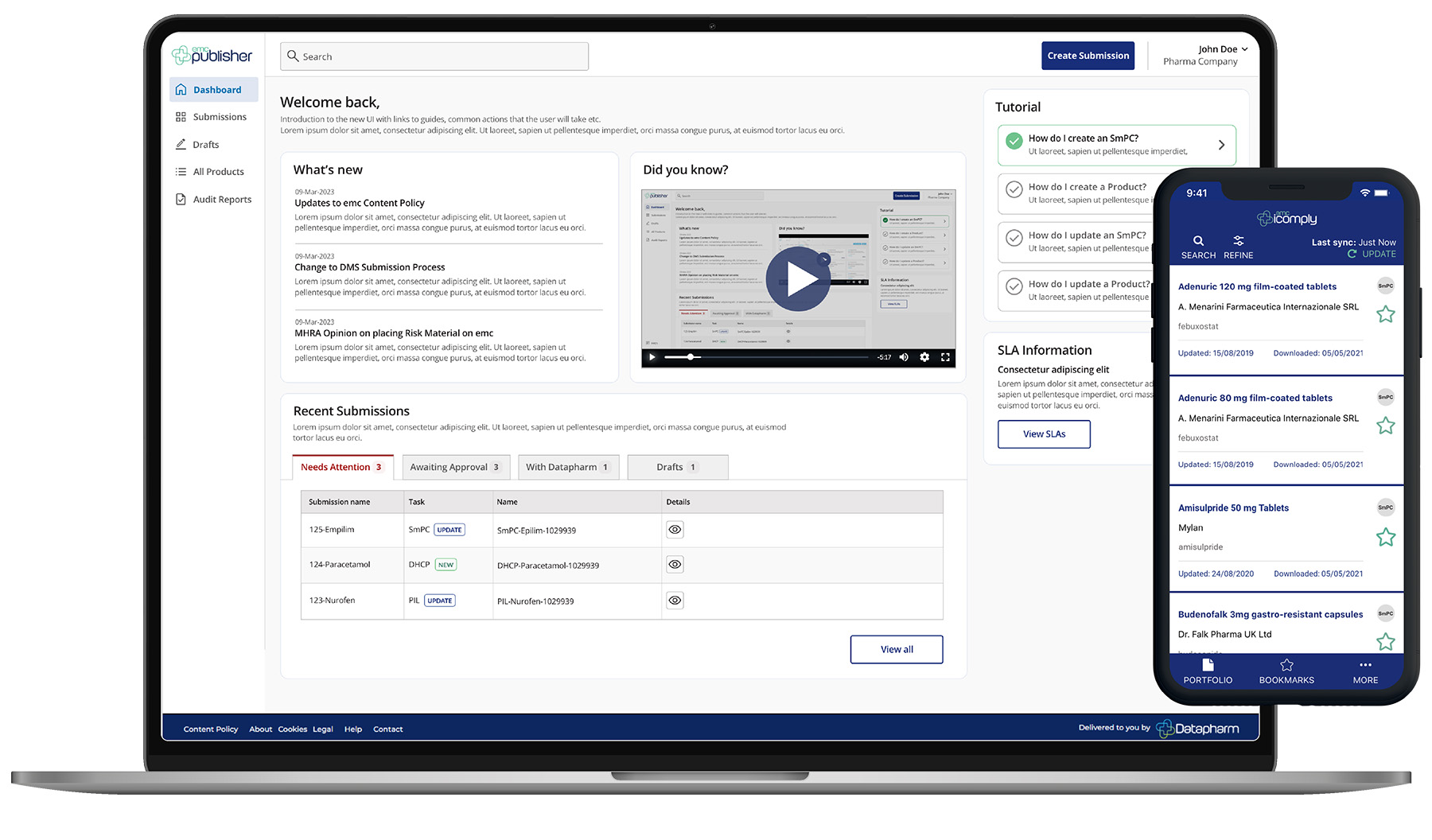Click the Datapharm logo in footer
Image resolution: width=1432 pixels, height=840 pixels.
1197,728
